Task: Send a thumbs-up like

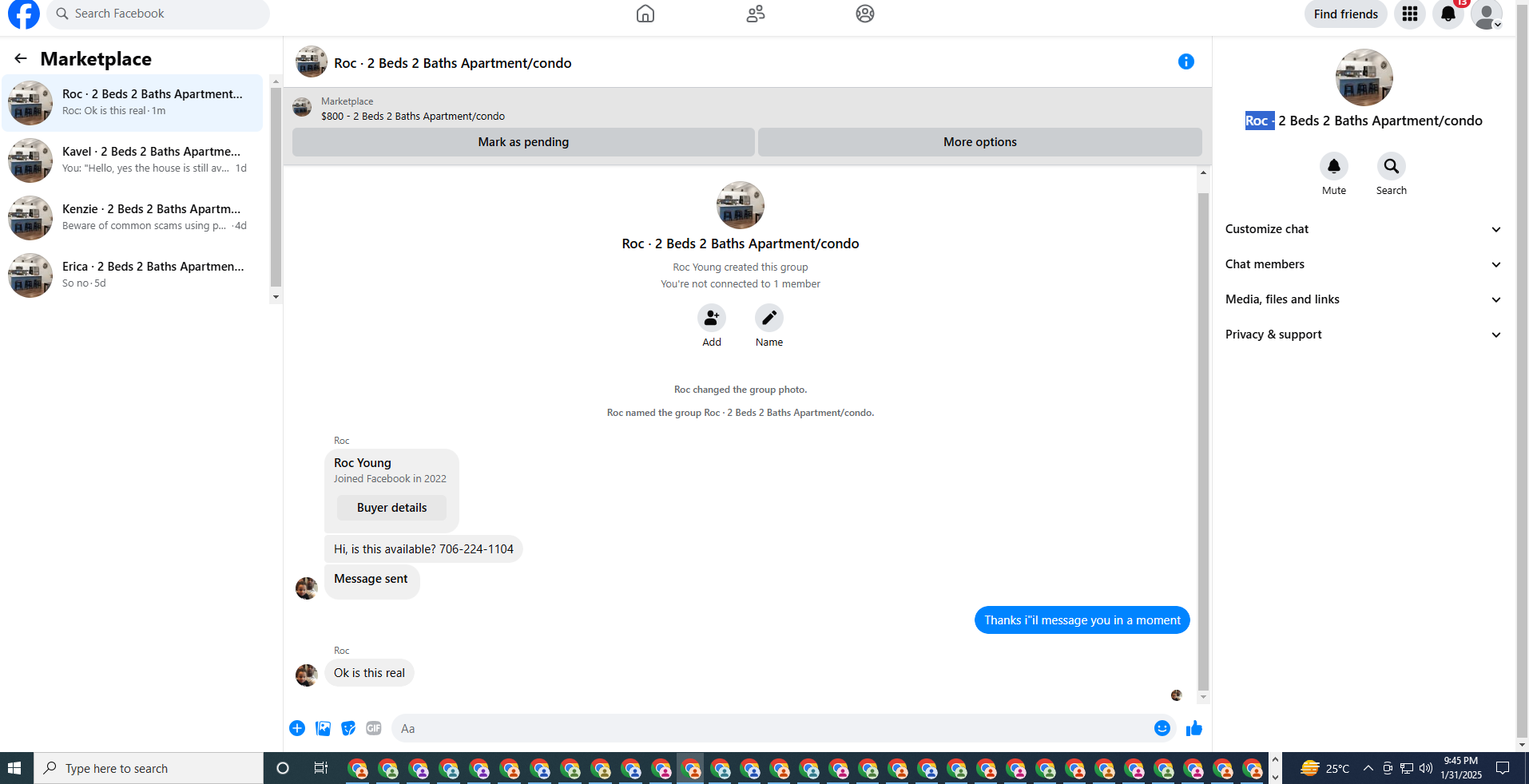Action: 1194,728
